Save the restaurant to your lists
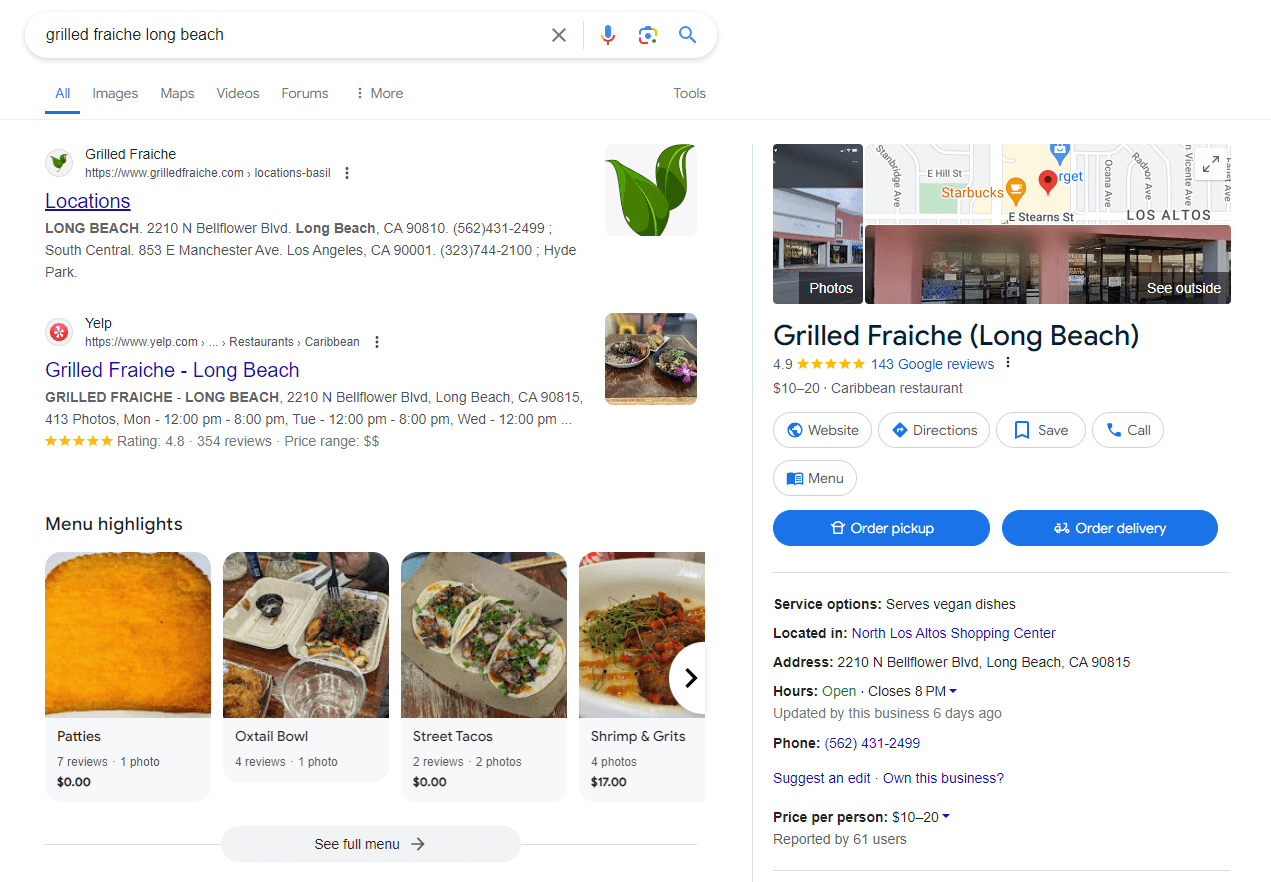 1040,430
